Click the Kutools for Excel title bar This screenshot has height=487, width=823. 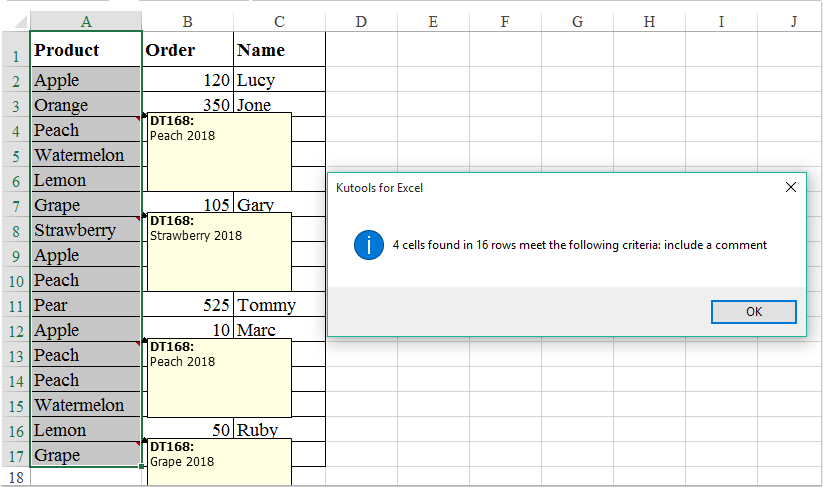540,187
